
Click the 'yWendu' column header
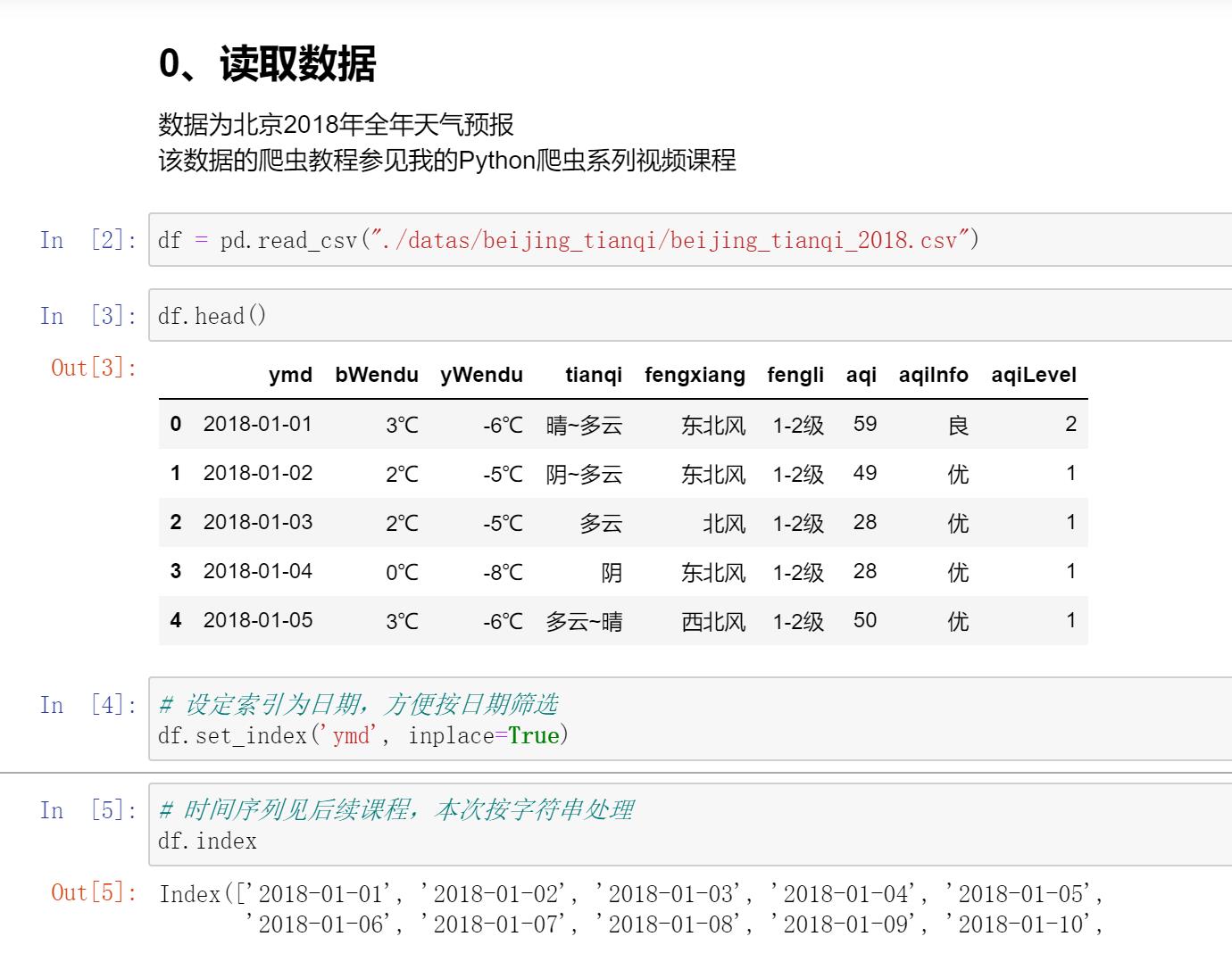point(481,375)
